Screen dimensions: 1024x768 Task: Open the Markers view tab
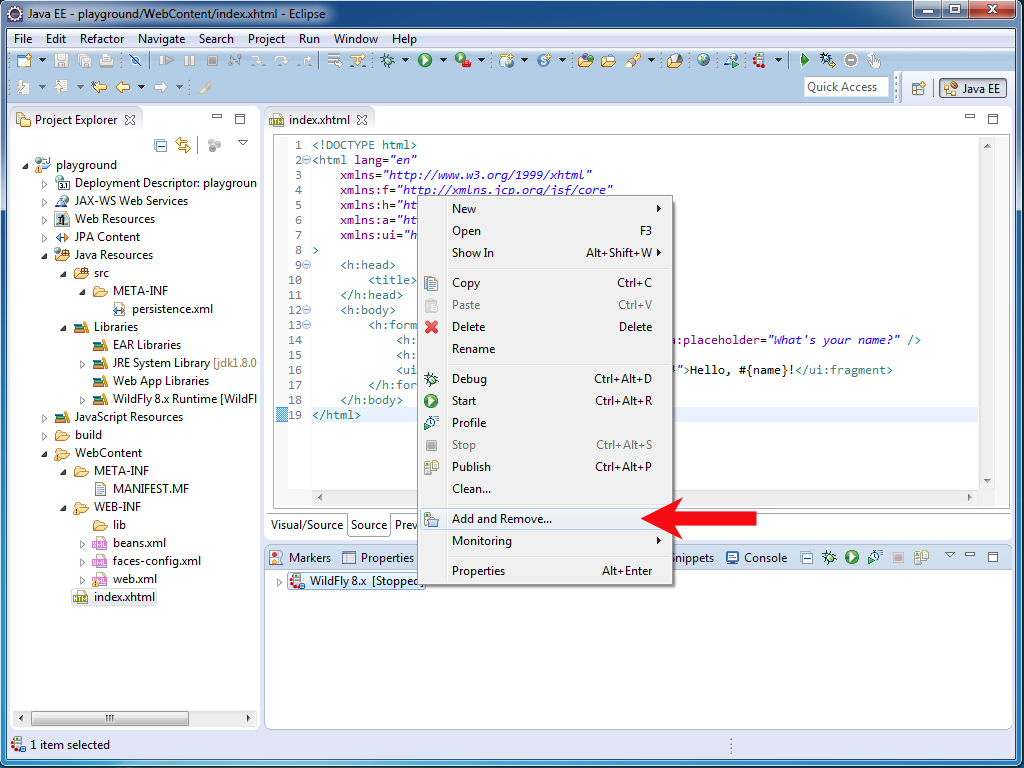[301, 558]
